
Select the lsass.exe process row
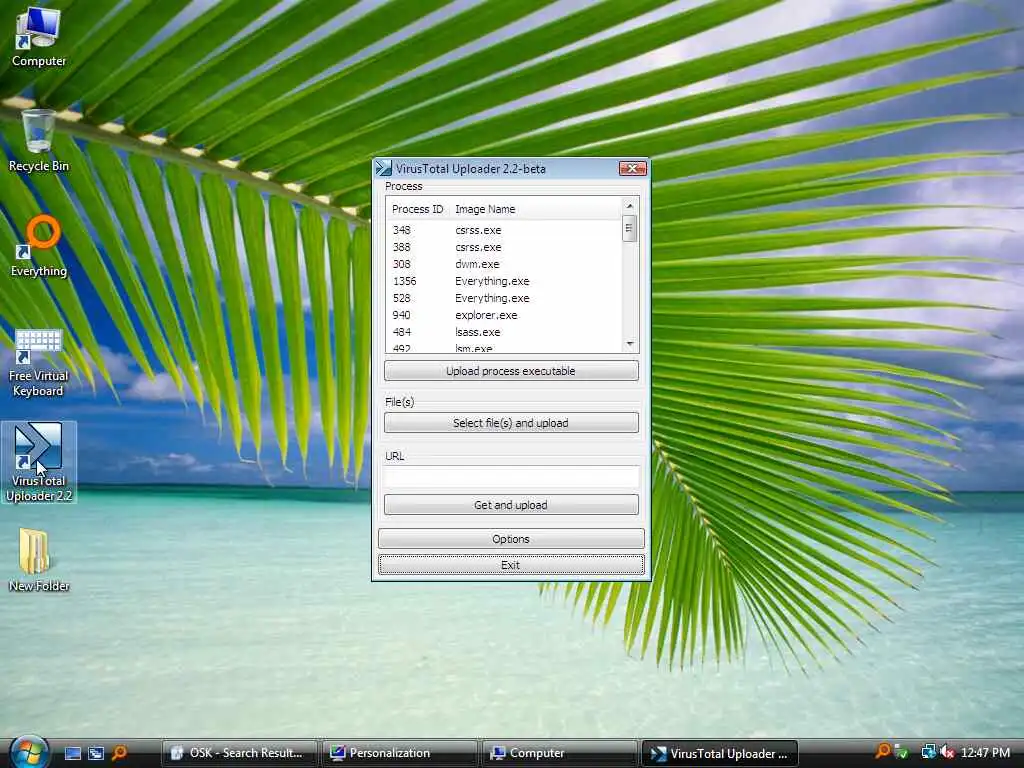pyautogui.click(x=504, y=332)
